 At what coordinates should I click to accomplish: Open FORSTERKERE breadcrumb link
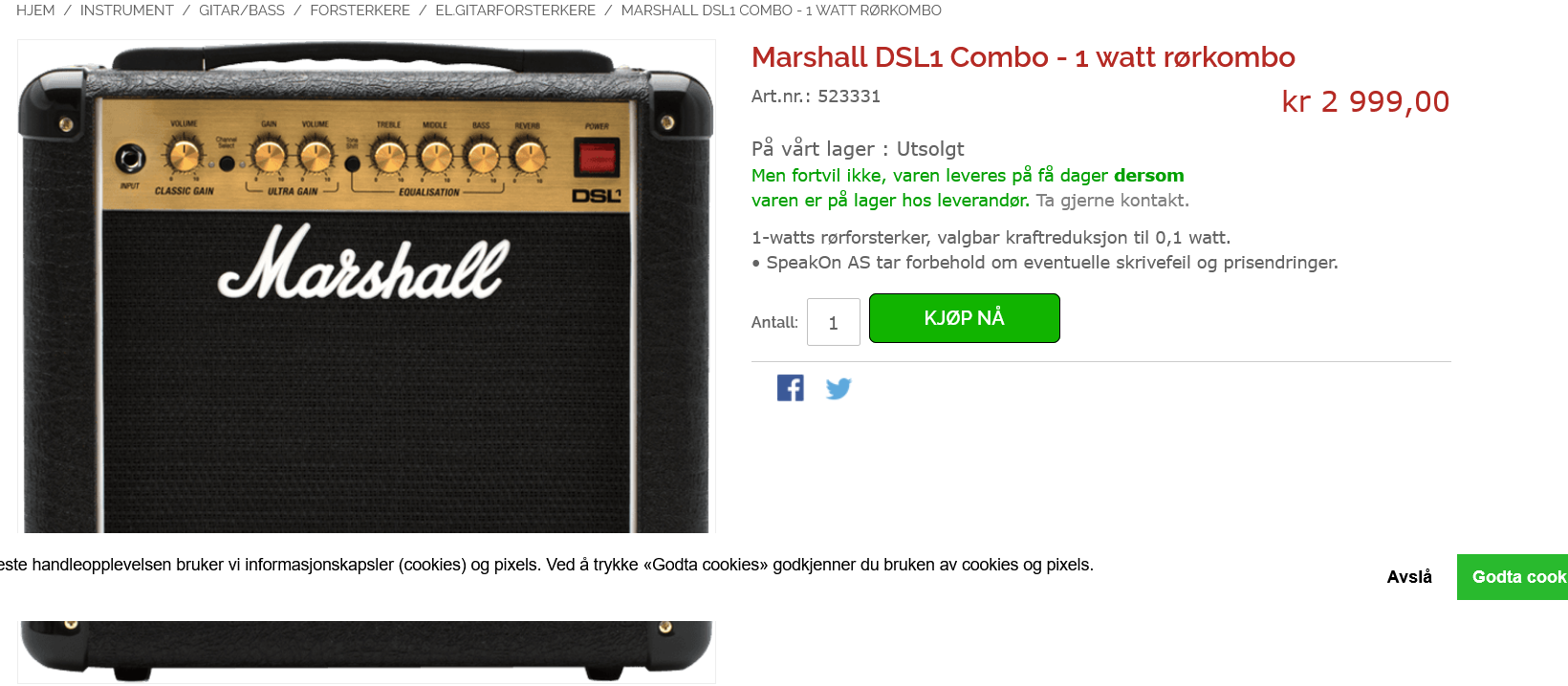(359, 11)
